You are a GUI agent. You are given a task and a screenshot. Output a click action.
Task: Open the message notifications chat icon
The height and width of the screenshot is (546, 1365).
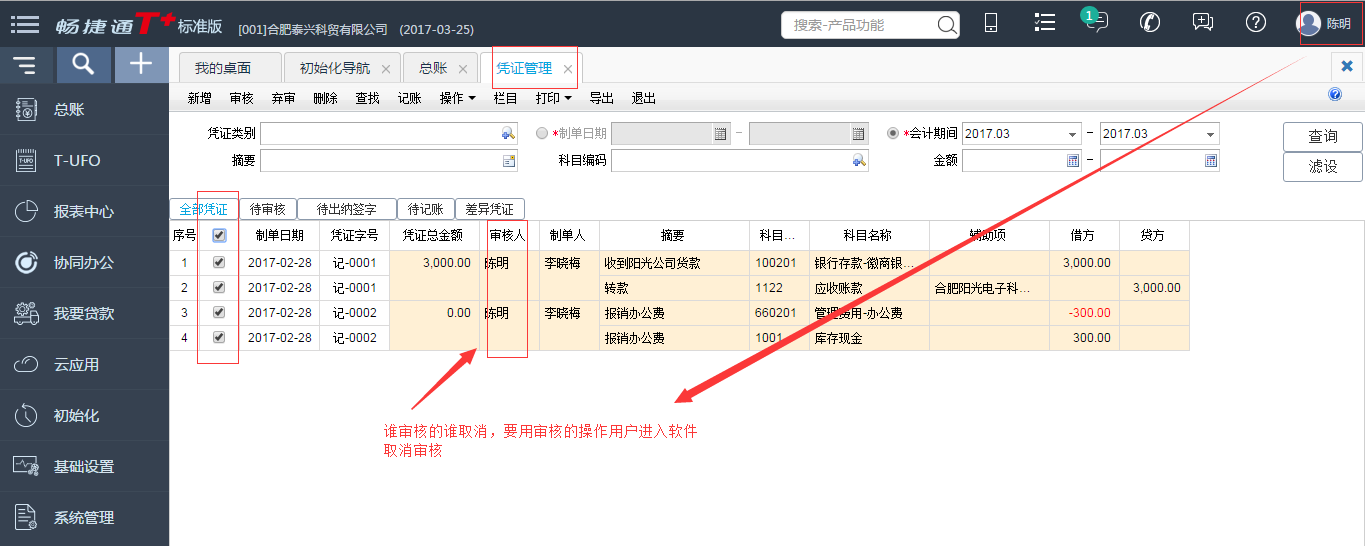(1097, 22)
